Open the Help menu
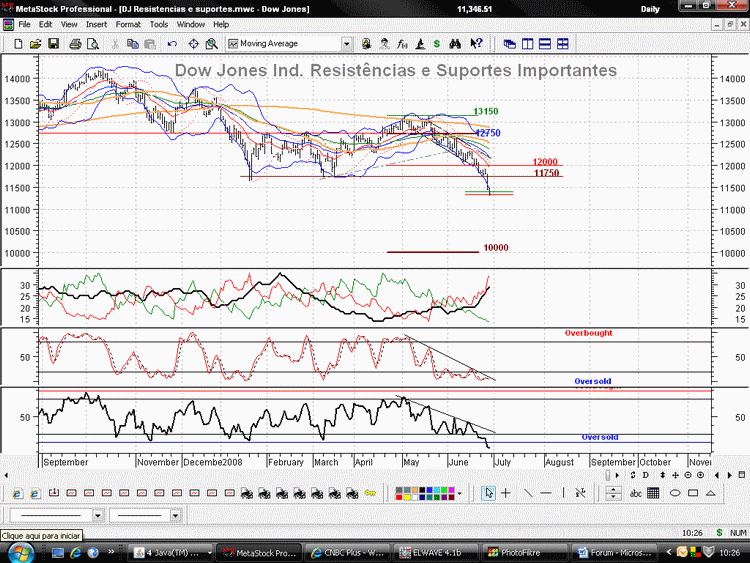Image resolution: width=750 pixels, height=563 pixels. 221,24
